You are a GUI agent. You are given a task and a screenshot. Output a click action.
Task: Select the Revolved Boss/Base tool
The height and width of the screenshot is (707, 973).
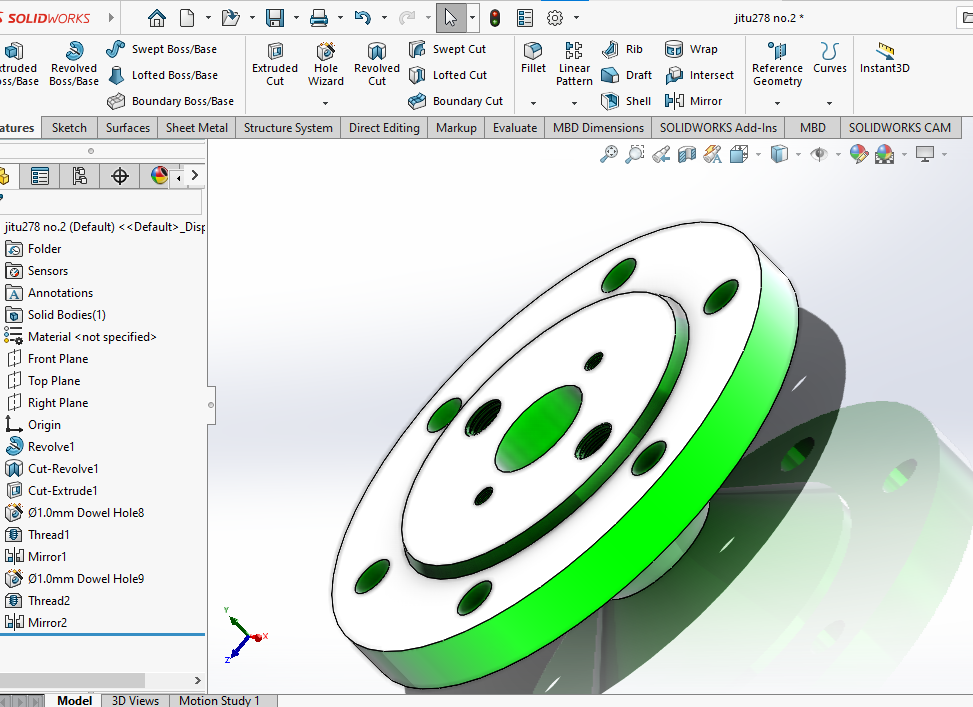74,64
